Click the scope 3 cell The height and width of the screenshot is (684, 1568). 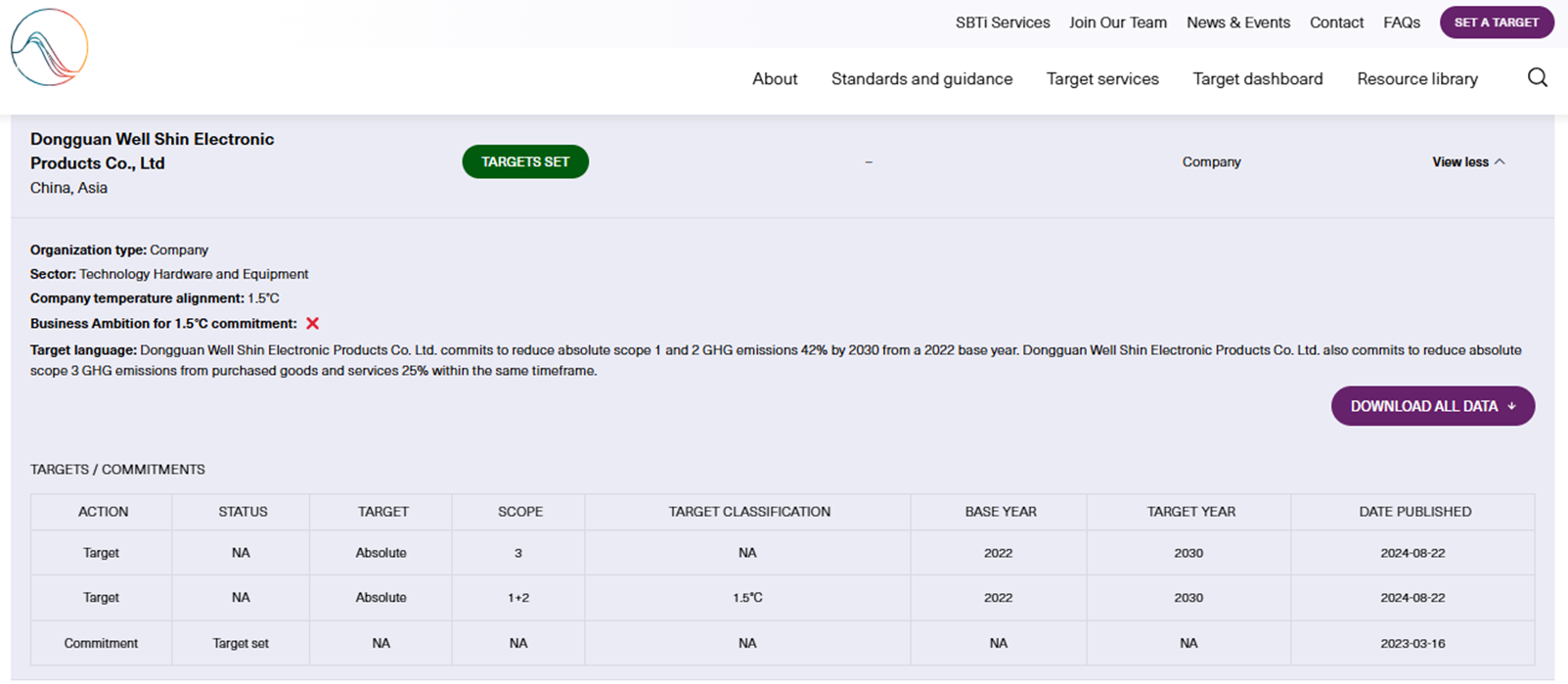coord(518,554)
